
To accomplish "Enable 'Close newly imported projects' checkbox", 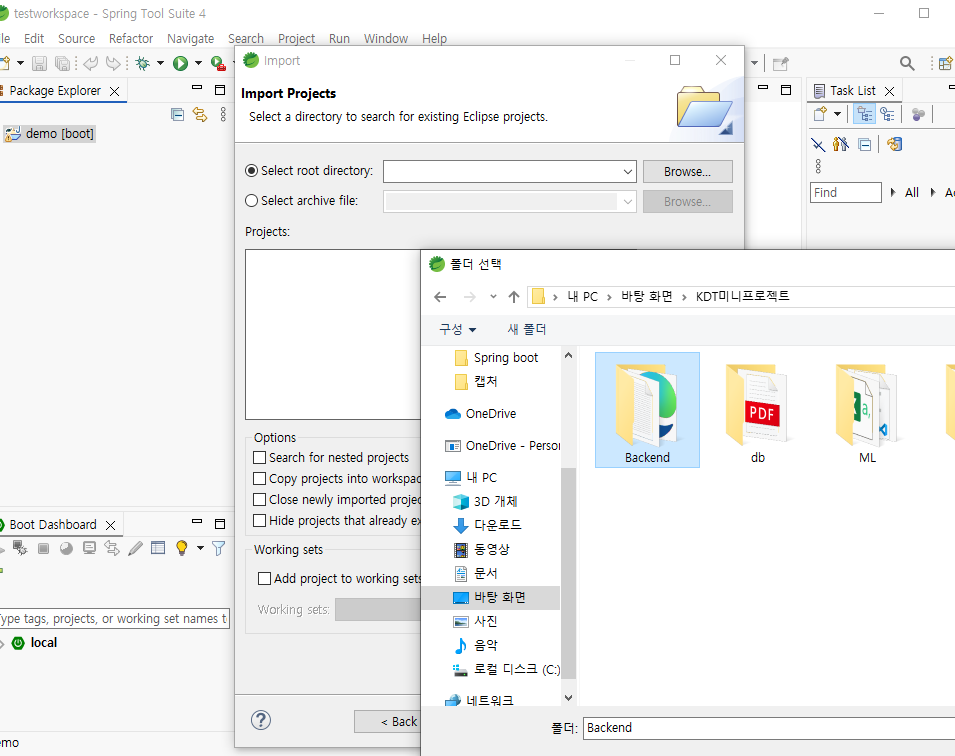I will click(259, 500).
